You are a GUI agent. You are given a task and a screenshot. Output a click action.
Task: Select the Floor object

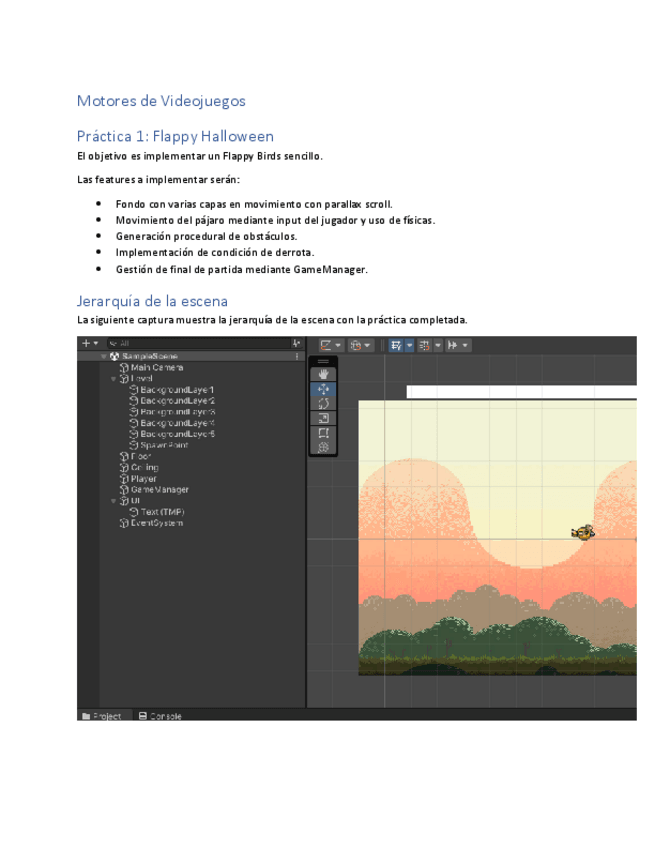[141, 456]
